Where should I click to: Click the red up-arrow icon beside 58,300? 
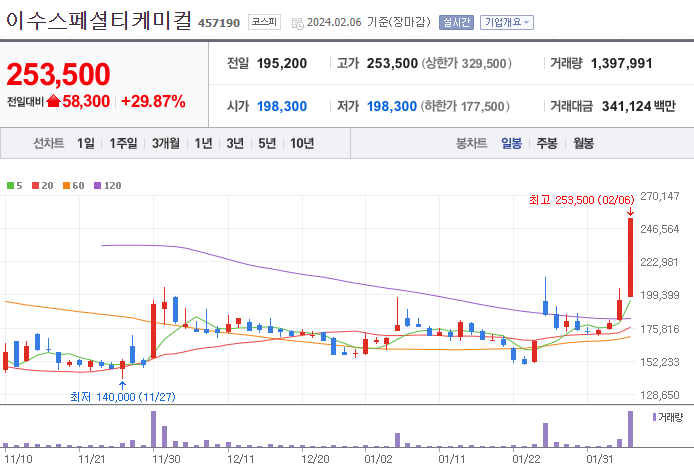coord(53,101)
